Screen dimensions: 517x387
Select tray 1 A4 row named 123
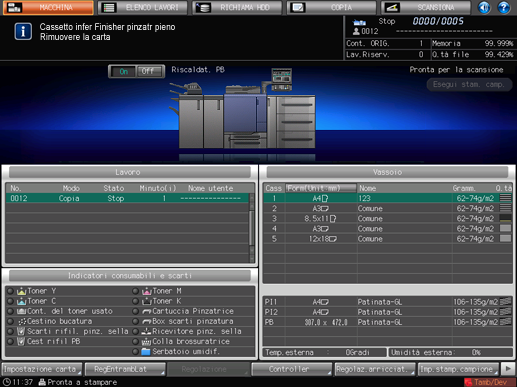388,198
